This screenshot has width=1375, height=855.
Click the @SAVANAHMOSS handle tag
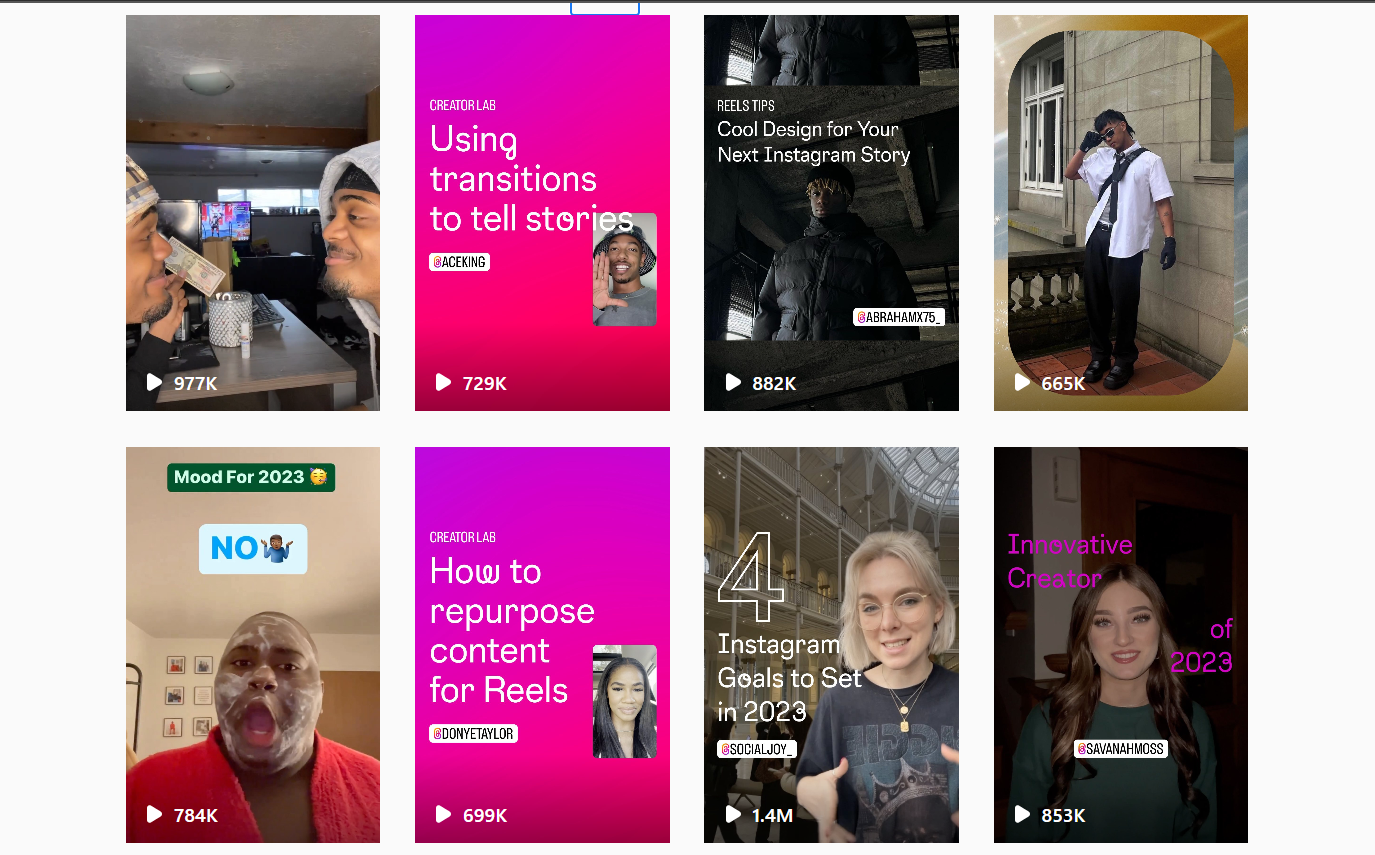[x=1121, y=749]
